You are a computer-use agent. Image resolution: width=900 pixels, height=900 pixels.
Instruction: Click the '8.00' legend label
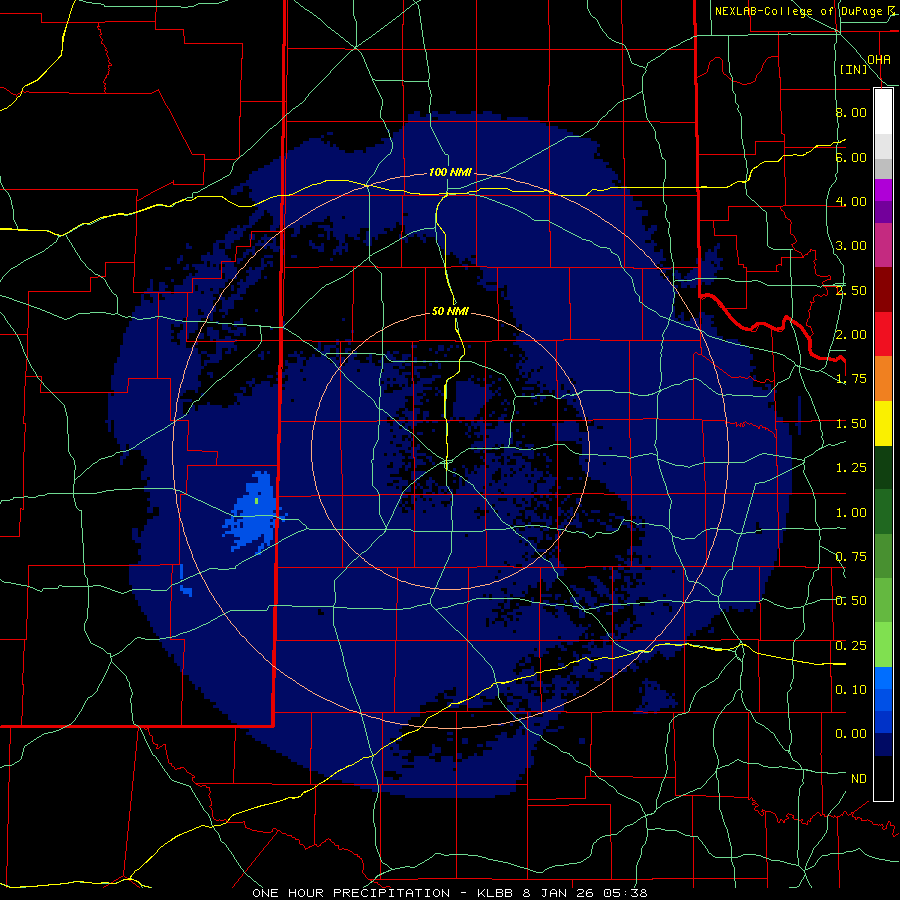pyautogui.click(x=851, y=112)
